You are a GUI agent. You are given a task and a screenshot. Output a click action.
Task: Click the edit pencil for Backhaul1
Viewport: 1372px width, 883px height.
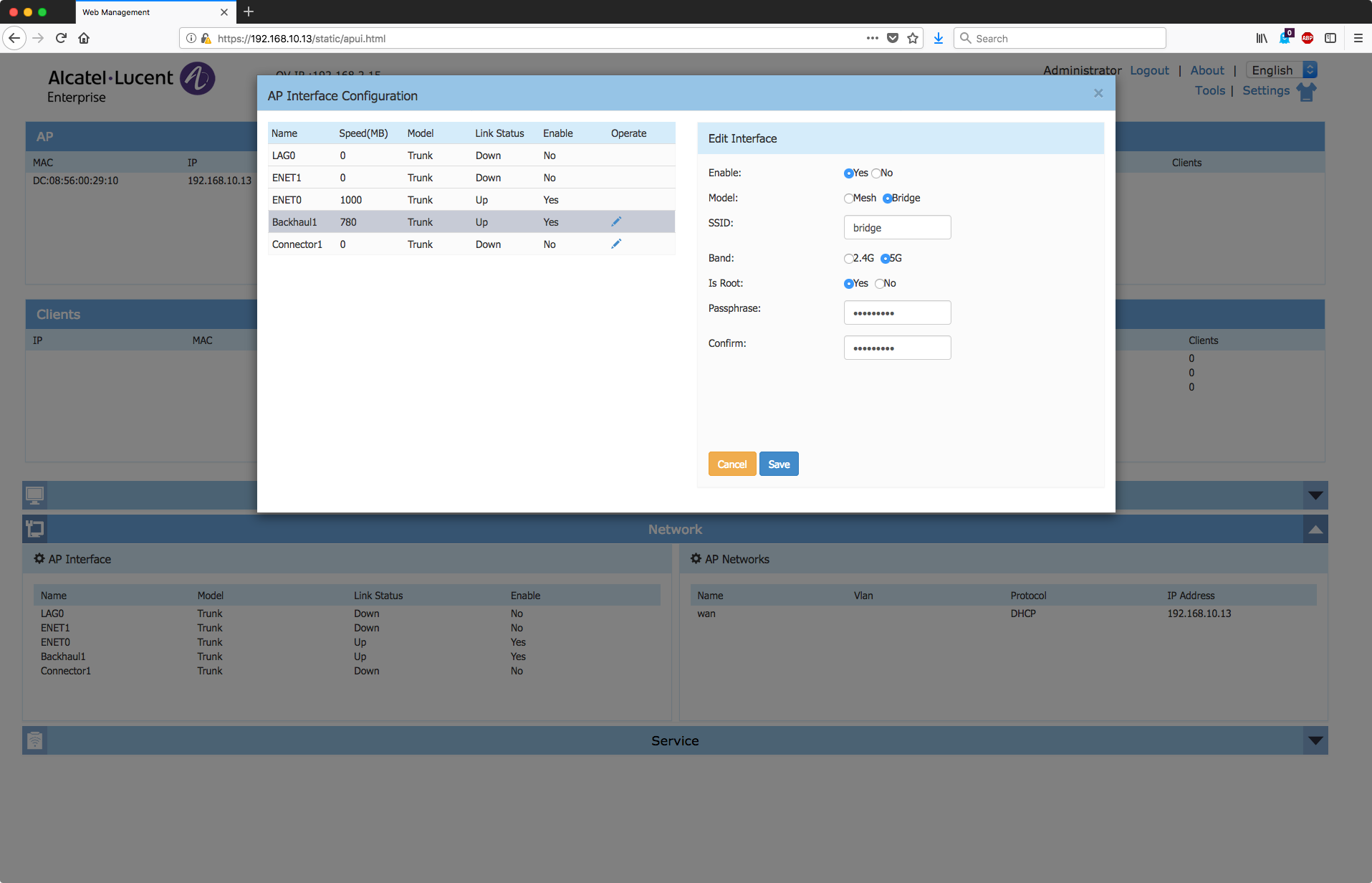615,222
